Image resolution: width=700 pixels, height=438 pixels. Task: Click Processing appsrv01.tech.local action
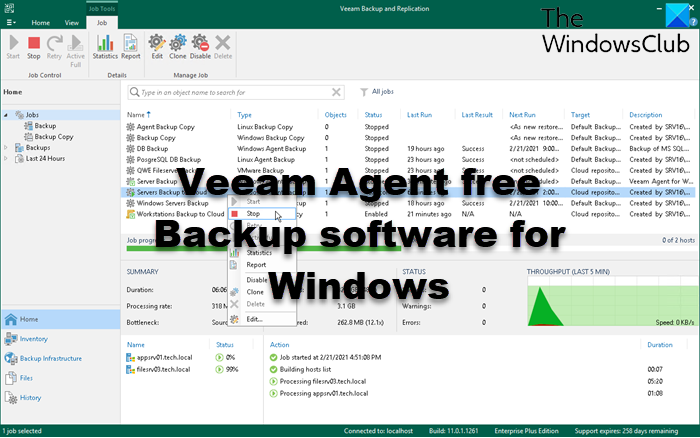coord(319,393)
